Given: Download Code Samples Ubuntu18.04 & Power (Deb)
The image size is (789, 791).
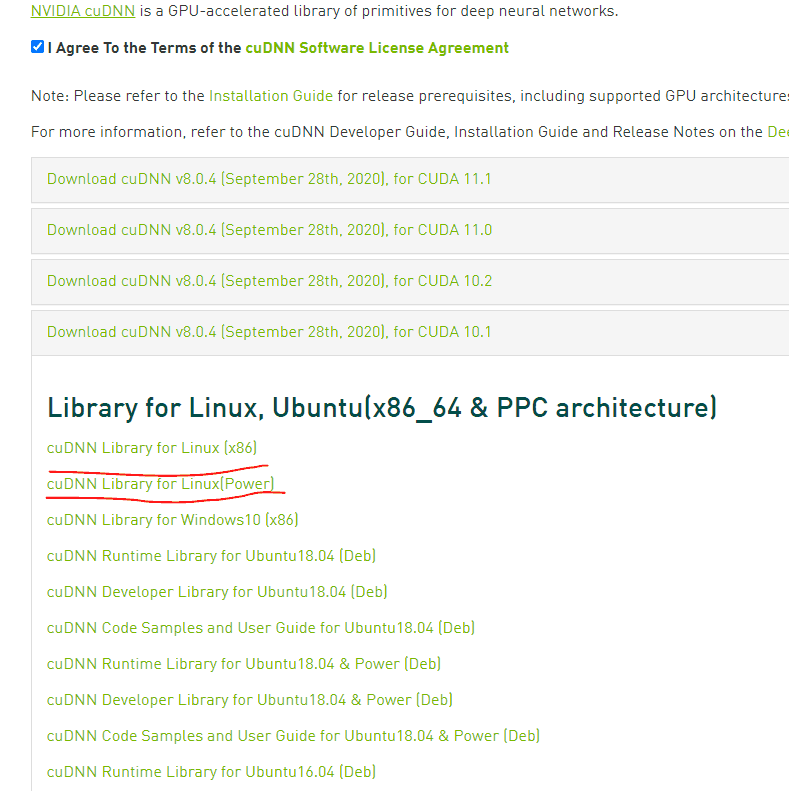Looking at the screenshot, I should (x=293, y=736).
